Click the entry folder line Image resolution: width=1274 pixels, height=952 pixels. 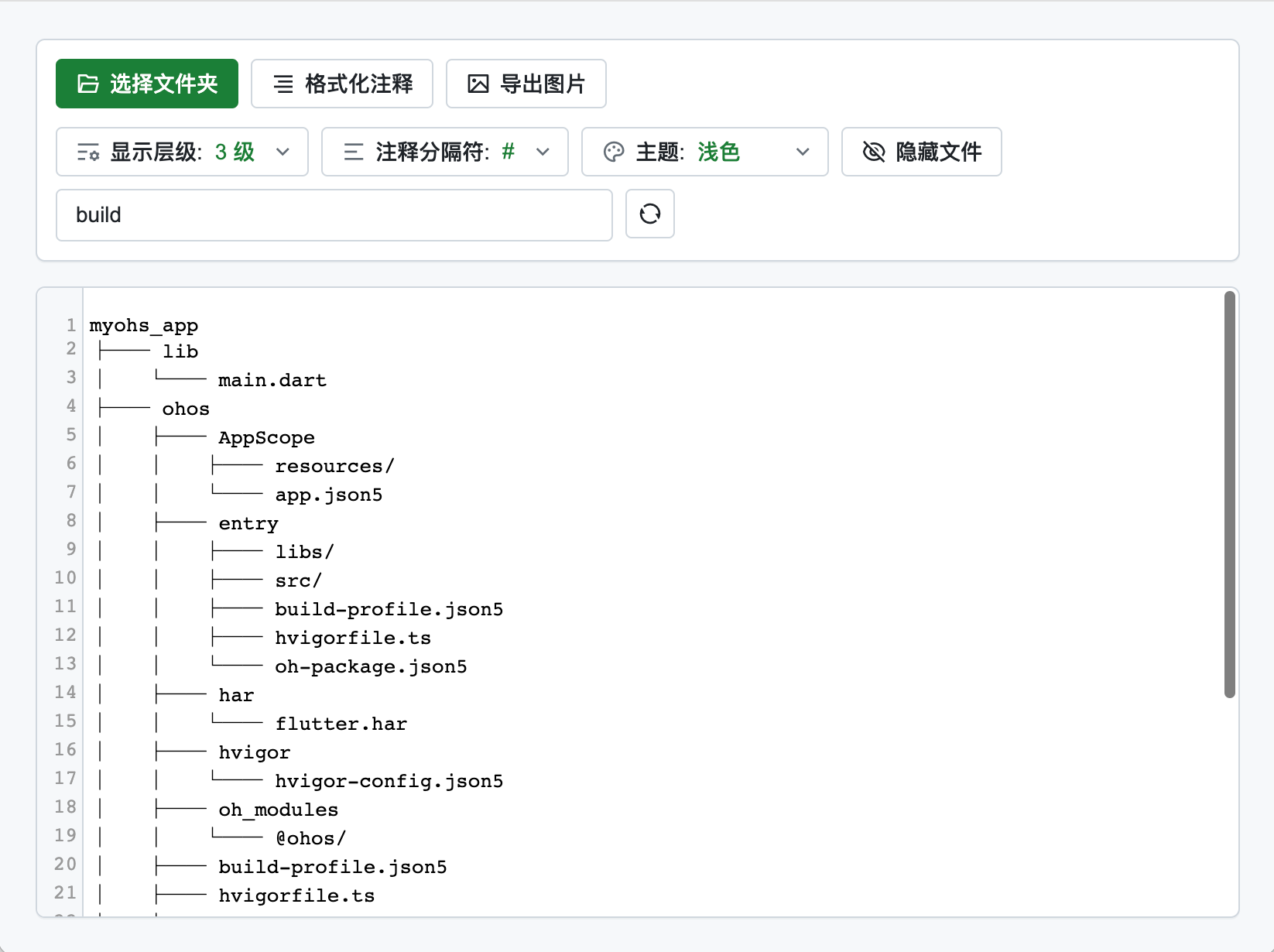248,524
